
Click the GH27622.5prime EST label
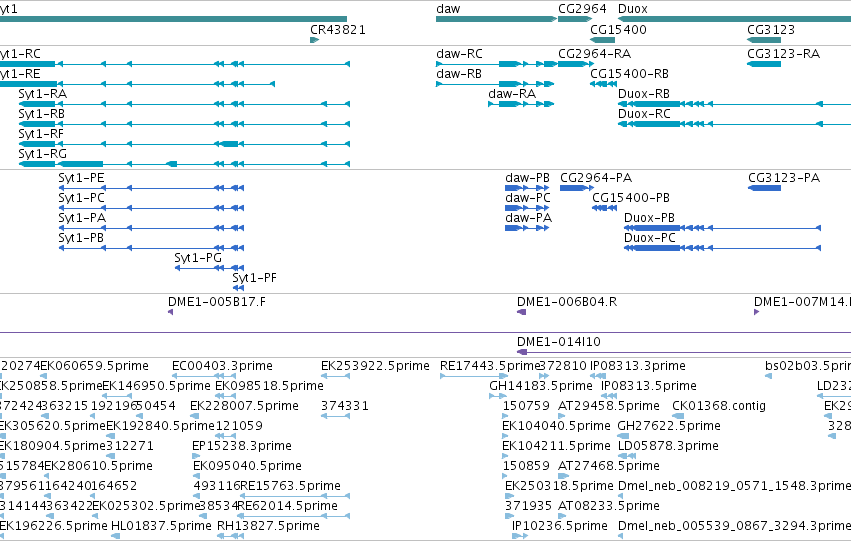669,426
